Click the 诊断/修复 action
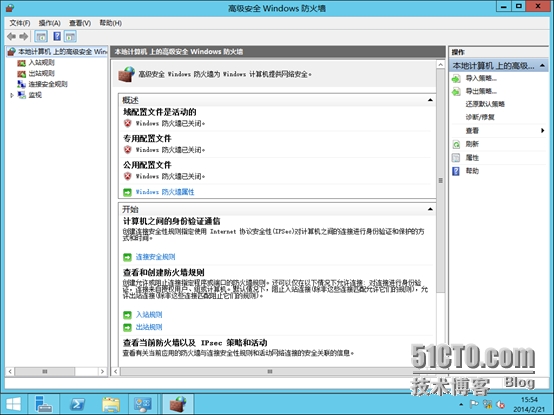This screenshot has width=554, height=415. 480,117
